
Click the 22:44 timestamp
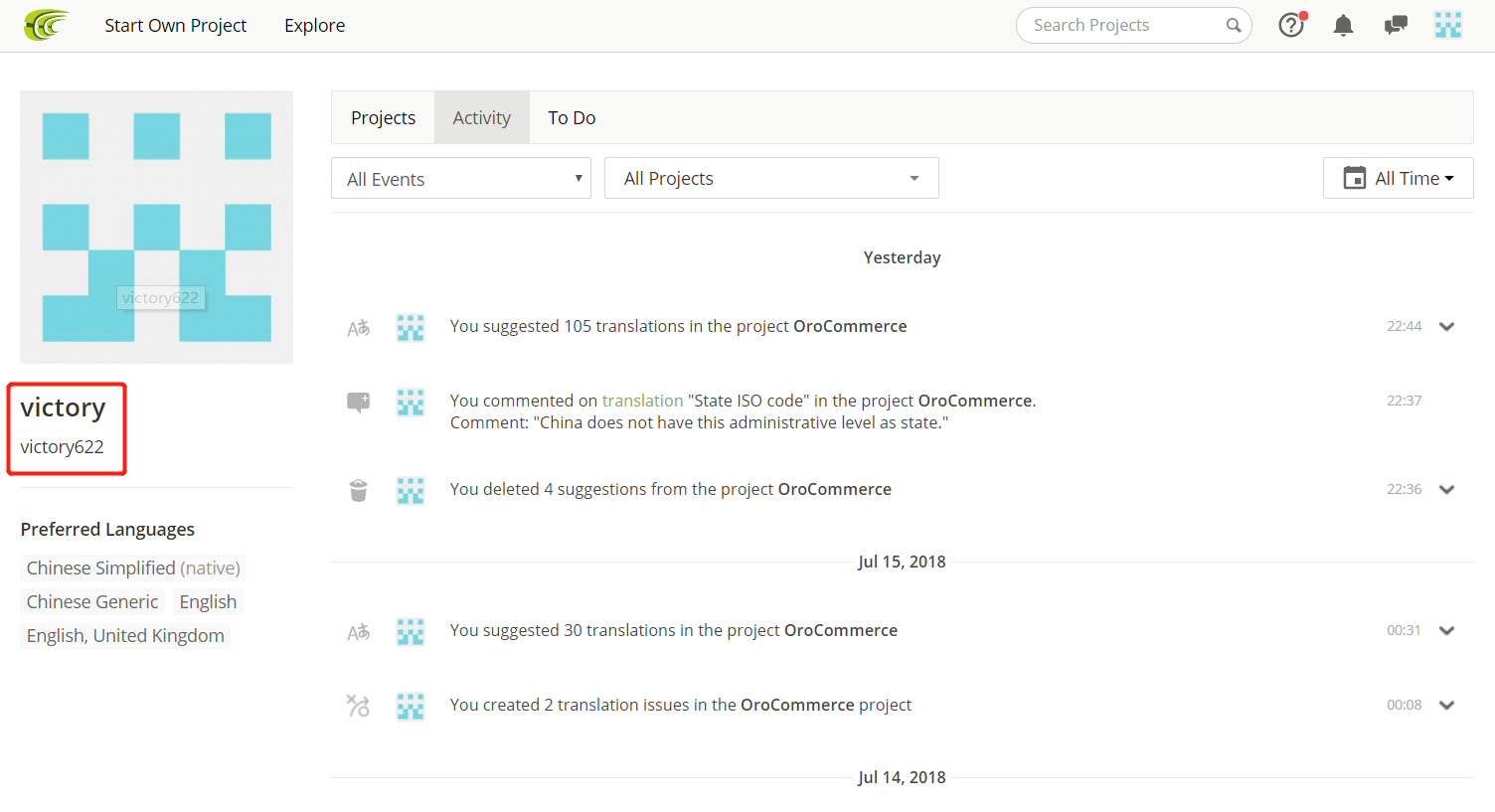[x=1404, y=326]
